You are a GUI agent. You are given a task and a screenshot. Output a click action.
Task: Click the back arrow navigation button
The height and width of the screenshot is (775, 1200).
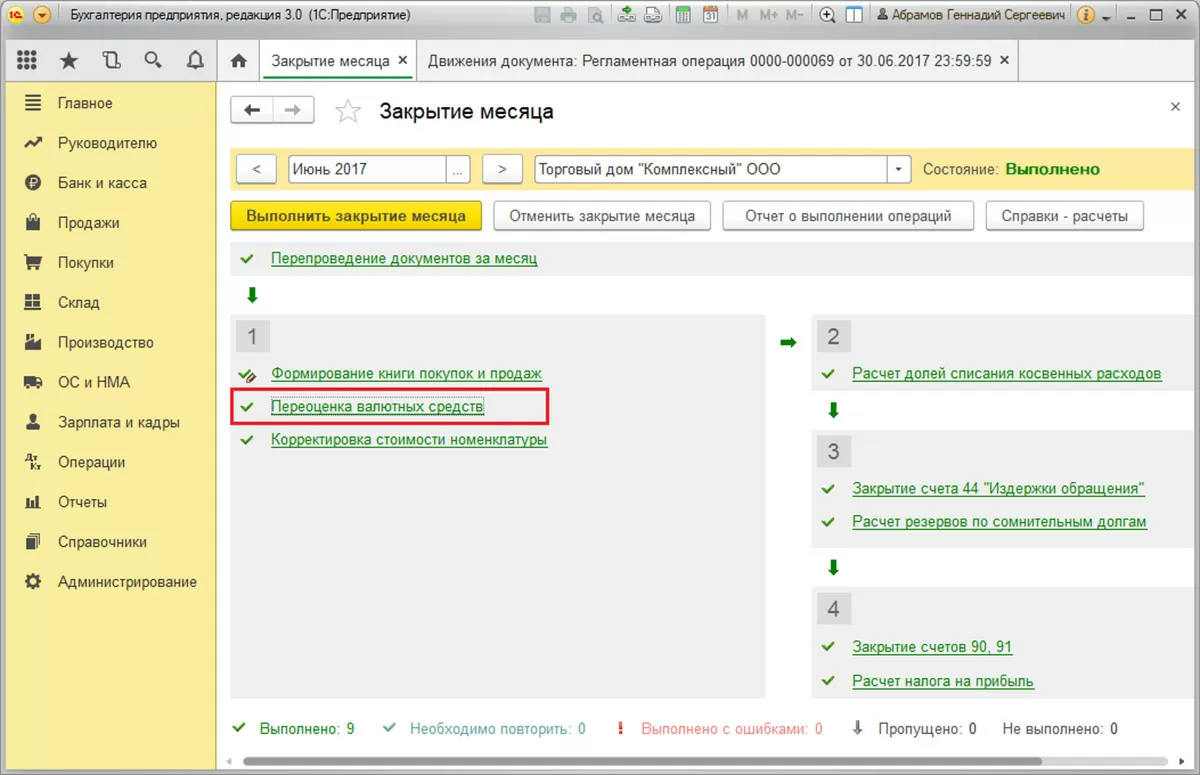[252, 110]
